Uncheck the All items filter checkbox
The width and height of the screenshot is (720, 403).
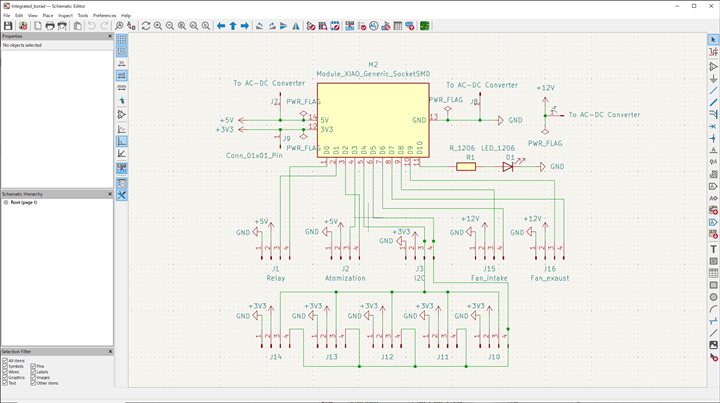coord(5,361)
